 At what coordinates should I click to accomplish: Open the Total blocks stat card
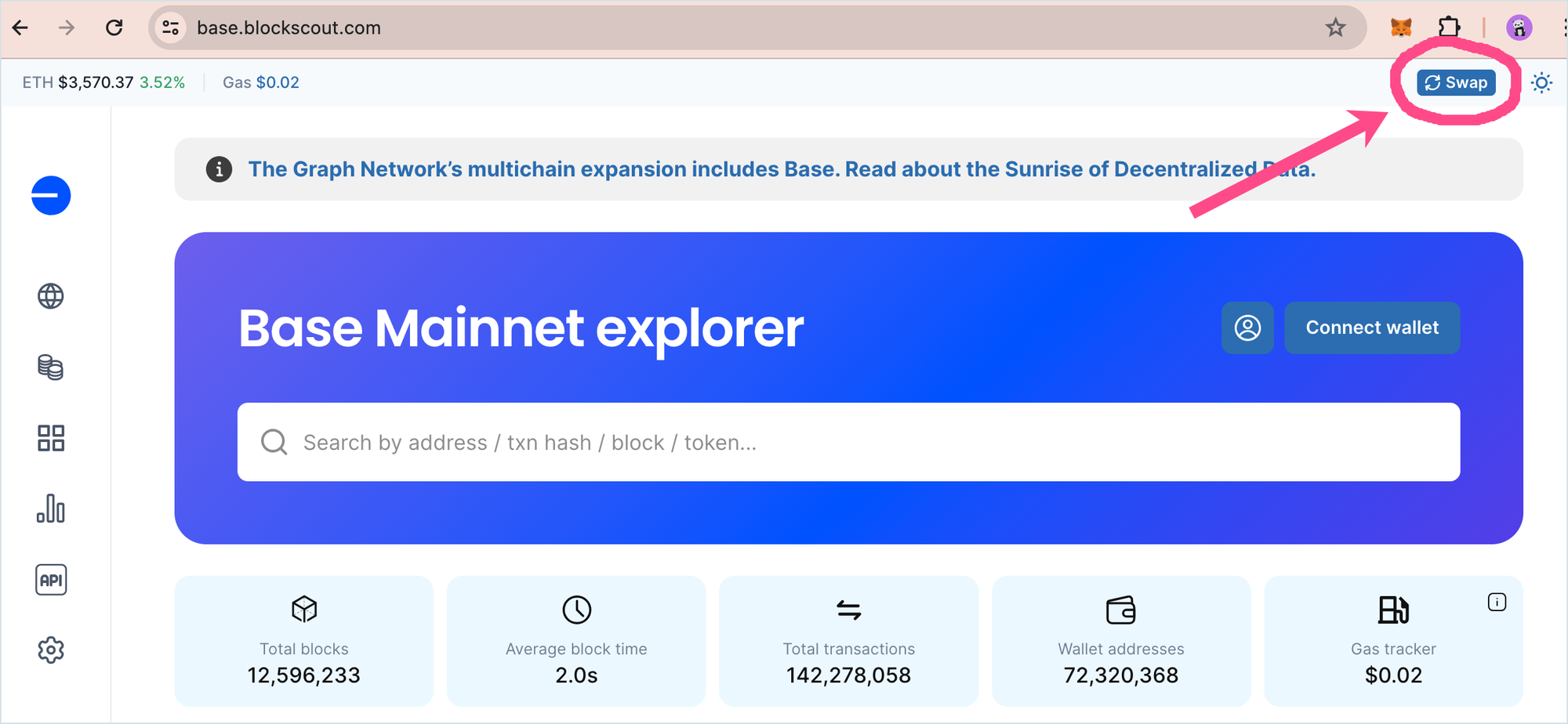[x=304, y=641]
